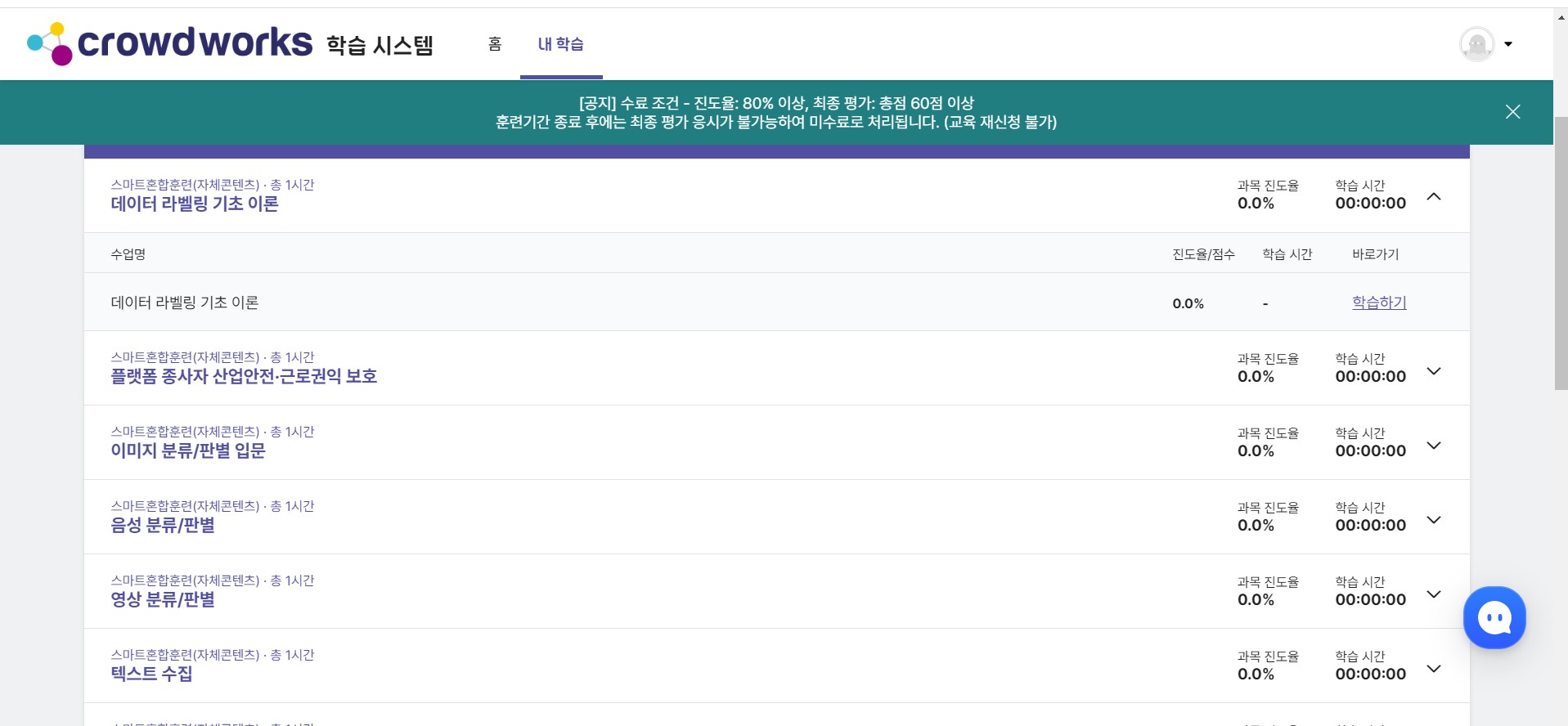Click the 음성 분류/판별 title
Image resolution: width=1568 pixels, height=726 pixels.
163,525
